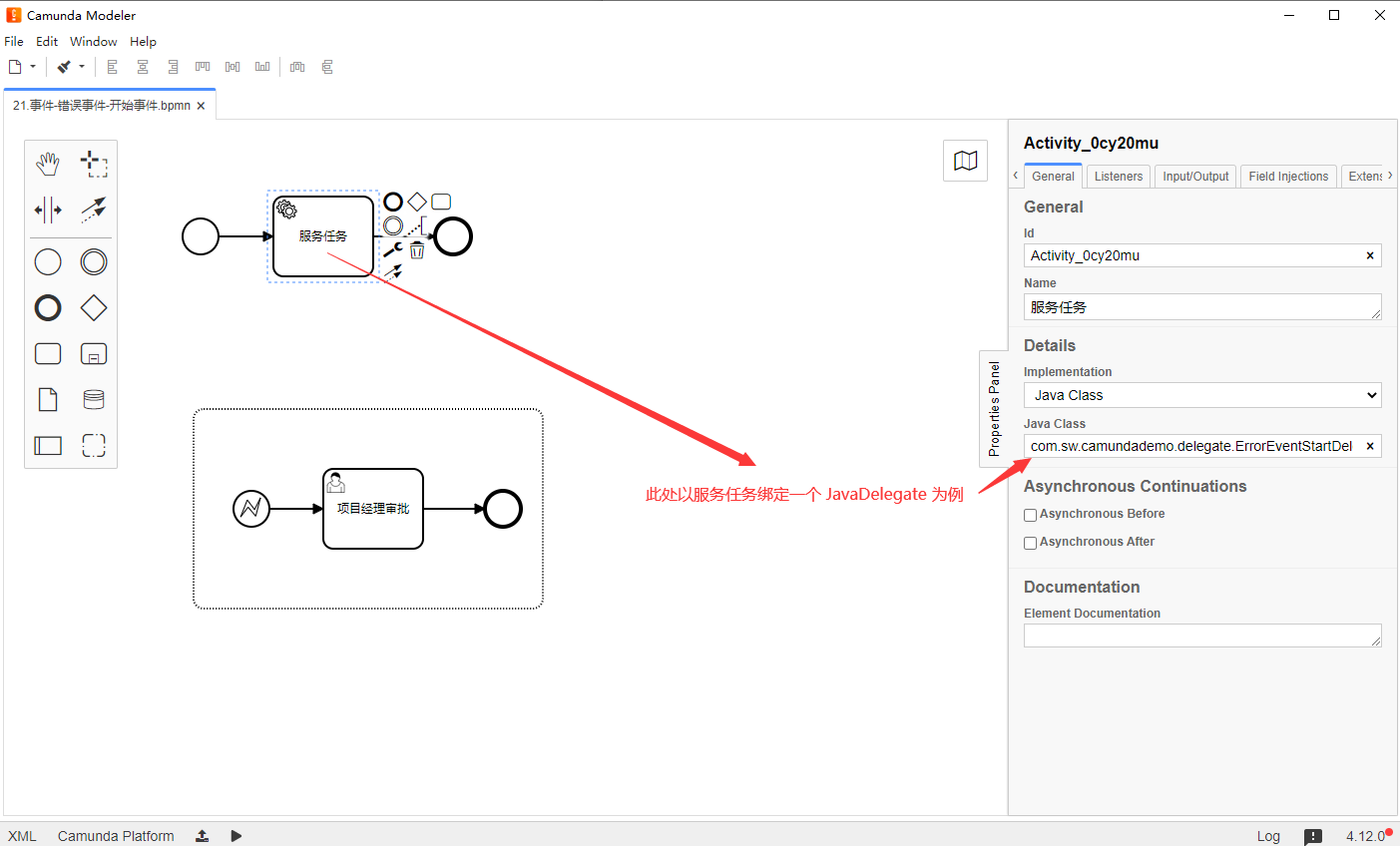
Task: Create DataObjectReference from palette
Action: coord(48,399)
